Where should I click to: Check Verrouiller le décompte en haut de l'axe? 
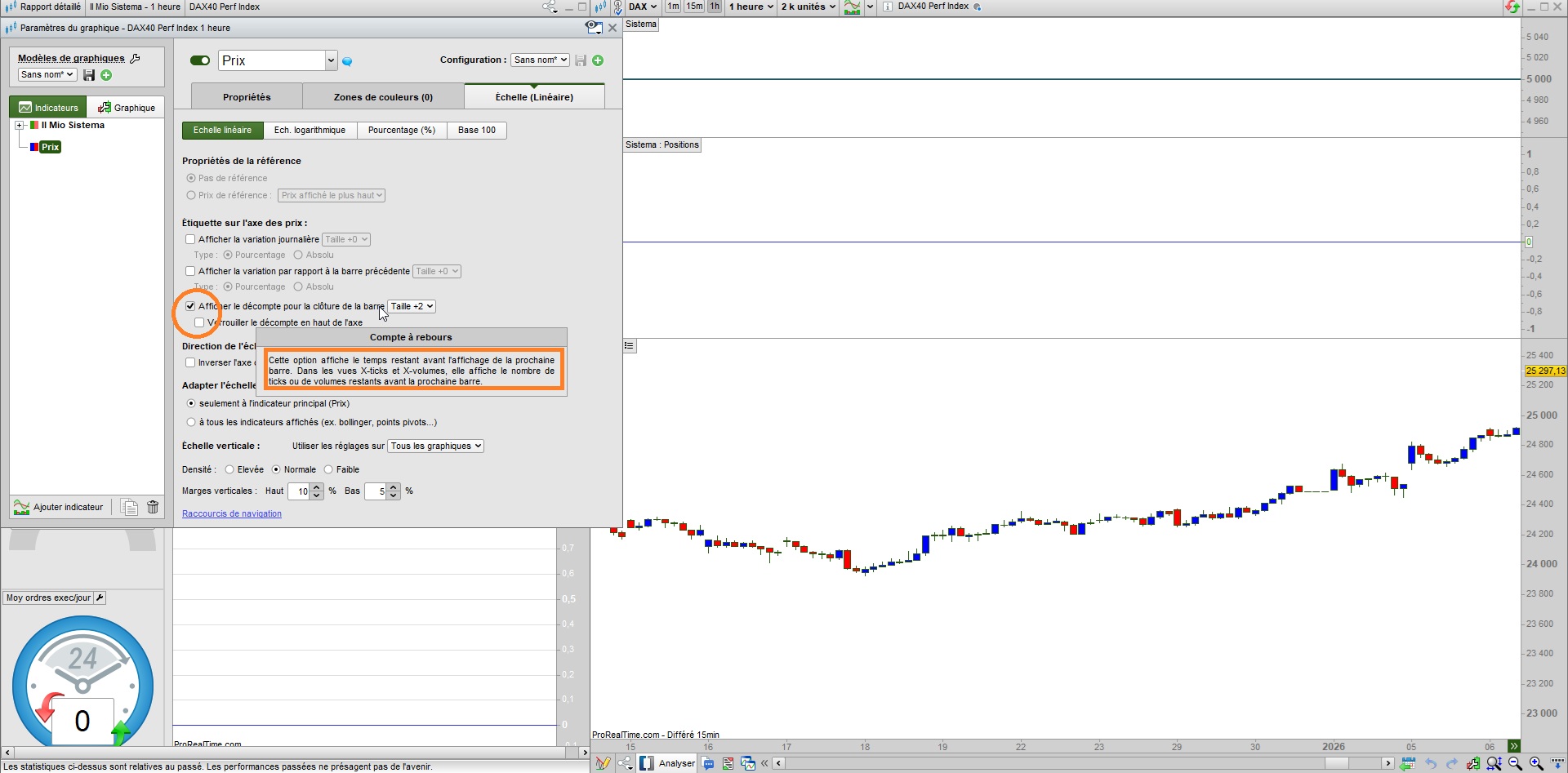199,322
